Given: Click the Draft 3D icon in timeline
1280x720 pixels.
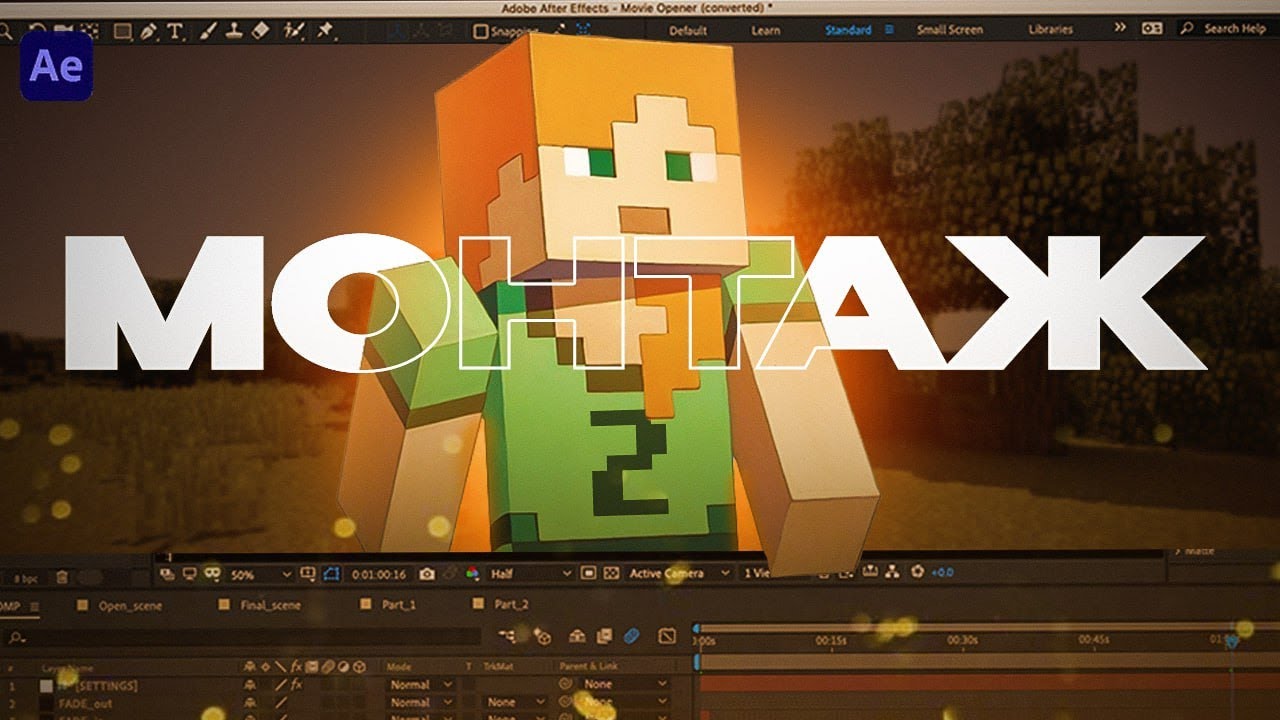Looking at the screenshot, I should (x=541, y=637).
